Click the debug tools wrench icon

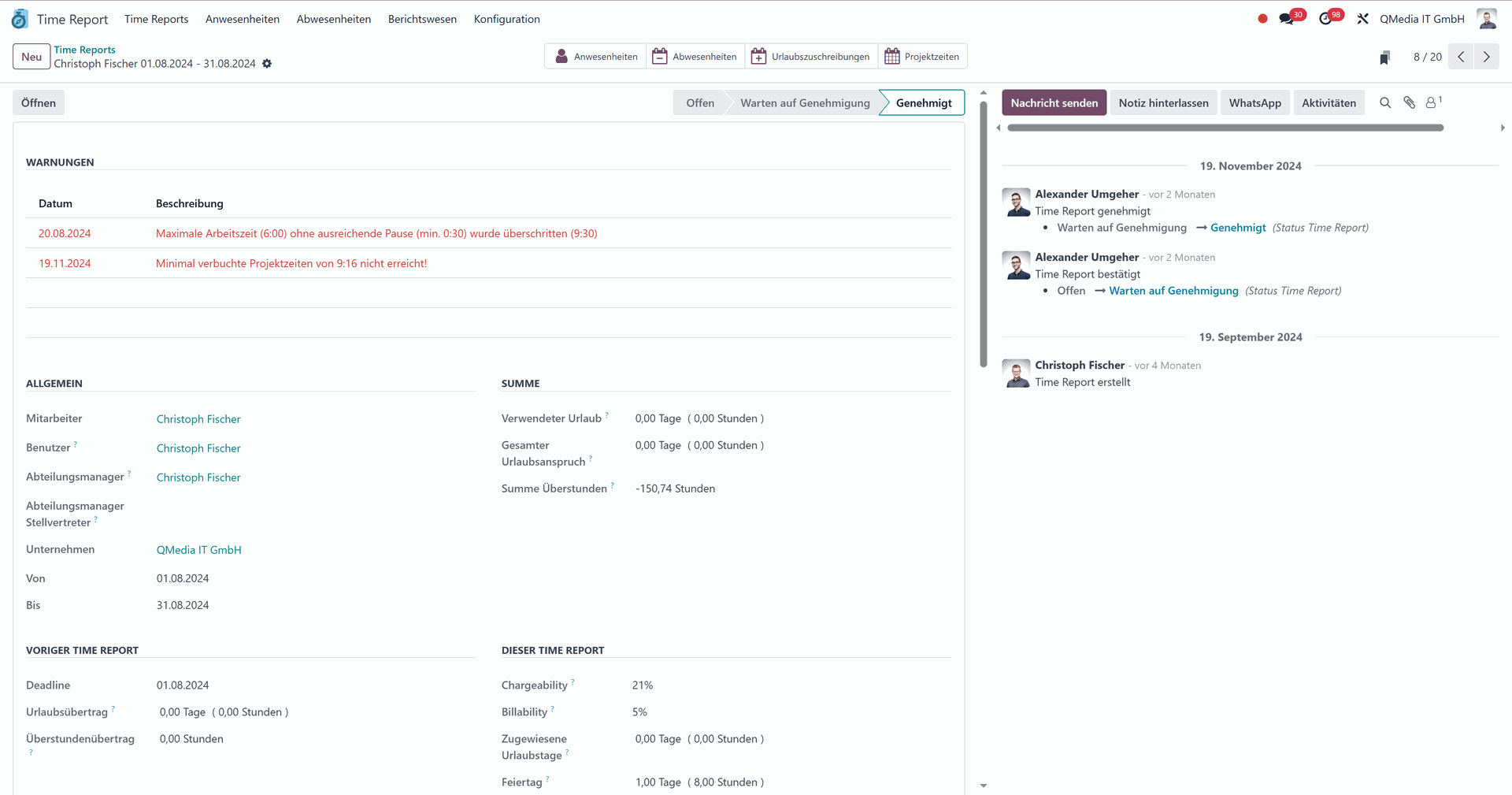[x=1362, y=19]
